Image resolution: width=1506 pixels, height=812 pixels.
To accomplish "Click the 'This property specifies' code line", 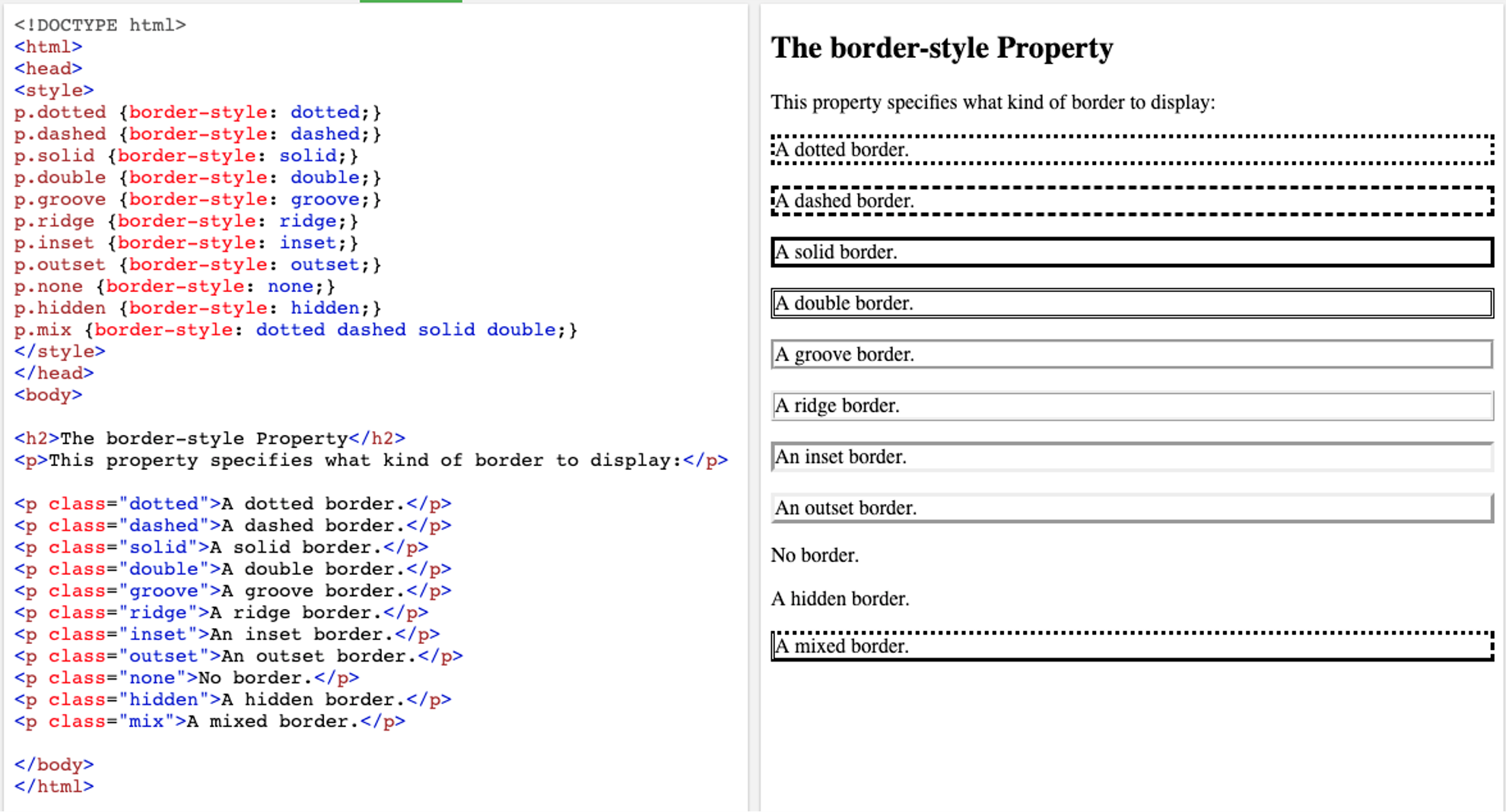I will coord(371,461).
